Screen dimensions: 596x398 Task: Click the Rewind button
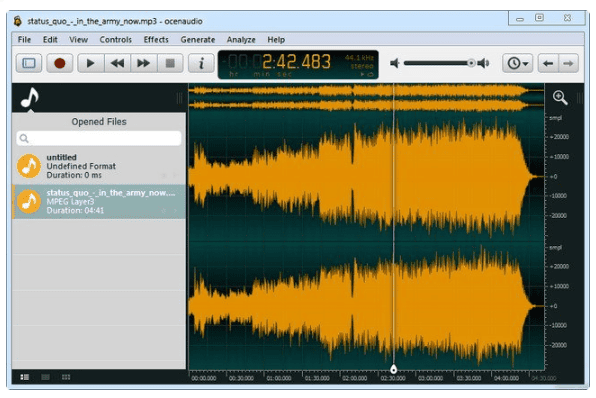[x=117, y=63]
